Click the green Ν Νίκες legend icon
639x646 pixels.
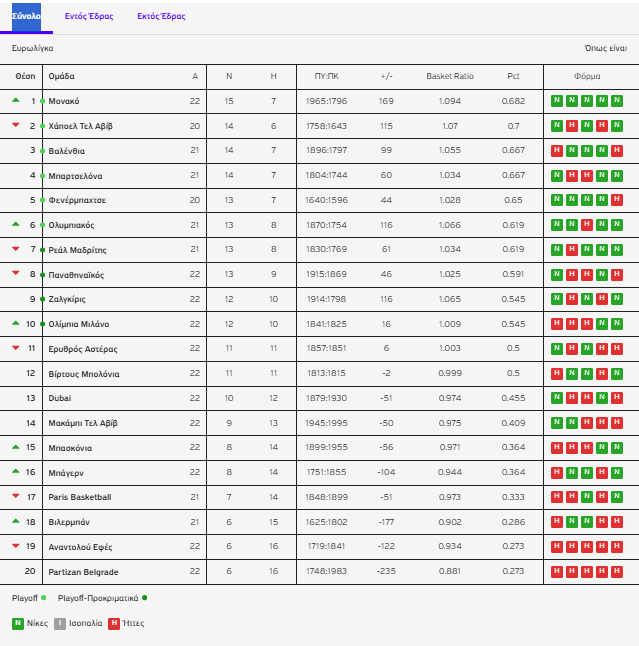tap(18, 623)
